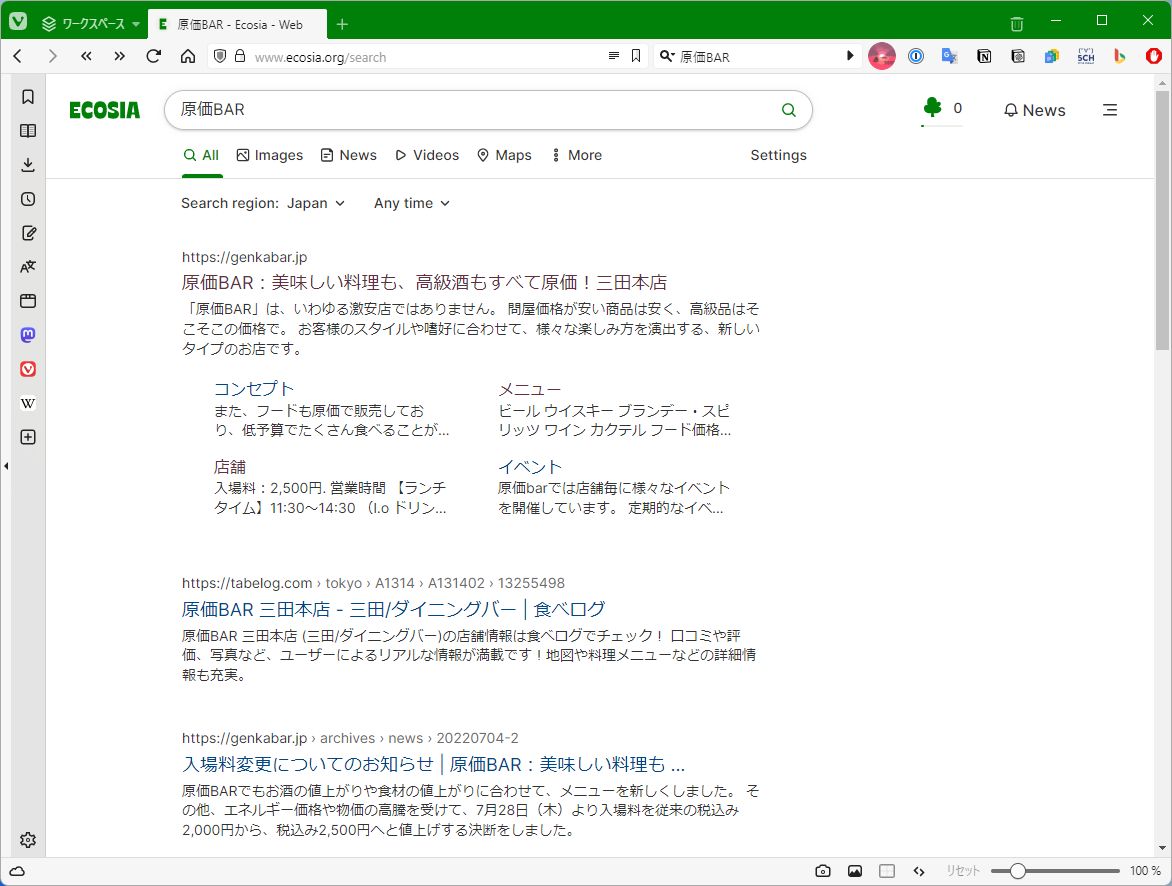Viewport: 1172px width, 886px height.
Task: Open the Mastodon web panel
Action: 27,335
